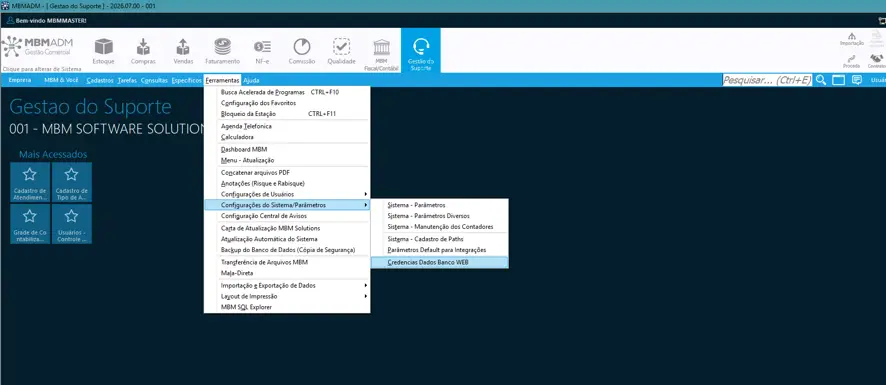Open the Compras module

pos(143,51)
